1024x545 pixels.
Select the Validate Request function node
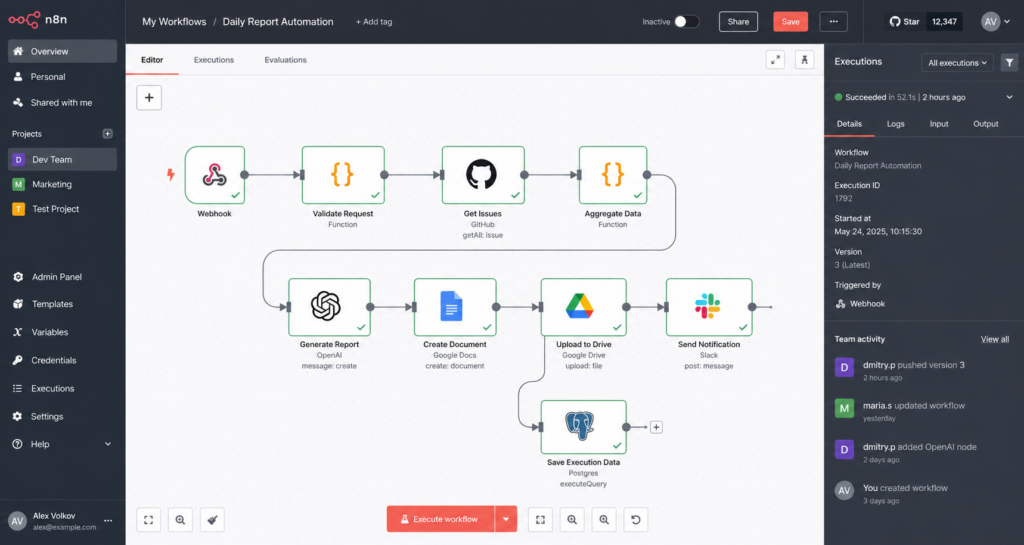343,175
